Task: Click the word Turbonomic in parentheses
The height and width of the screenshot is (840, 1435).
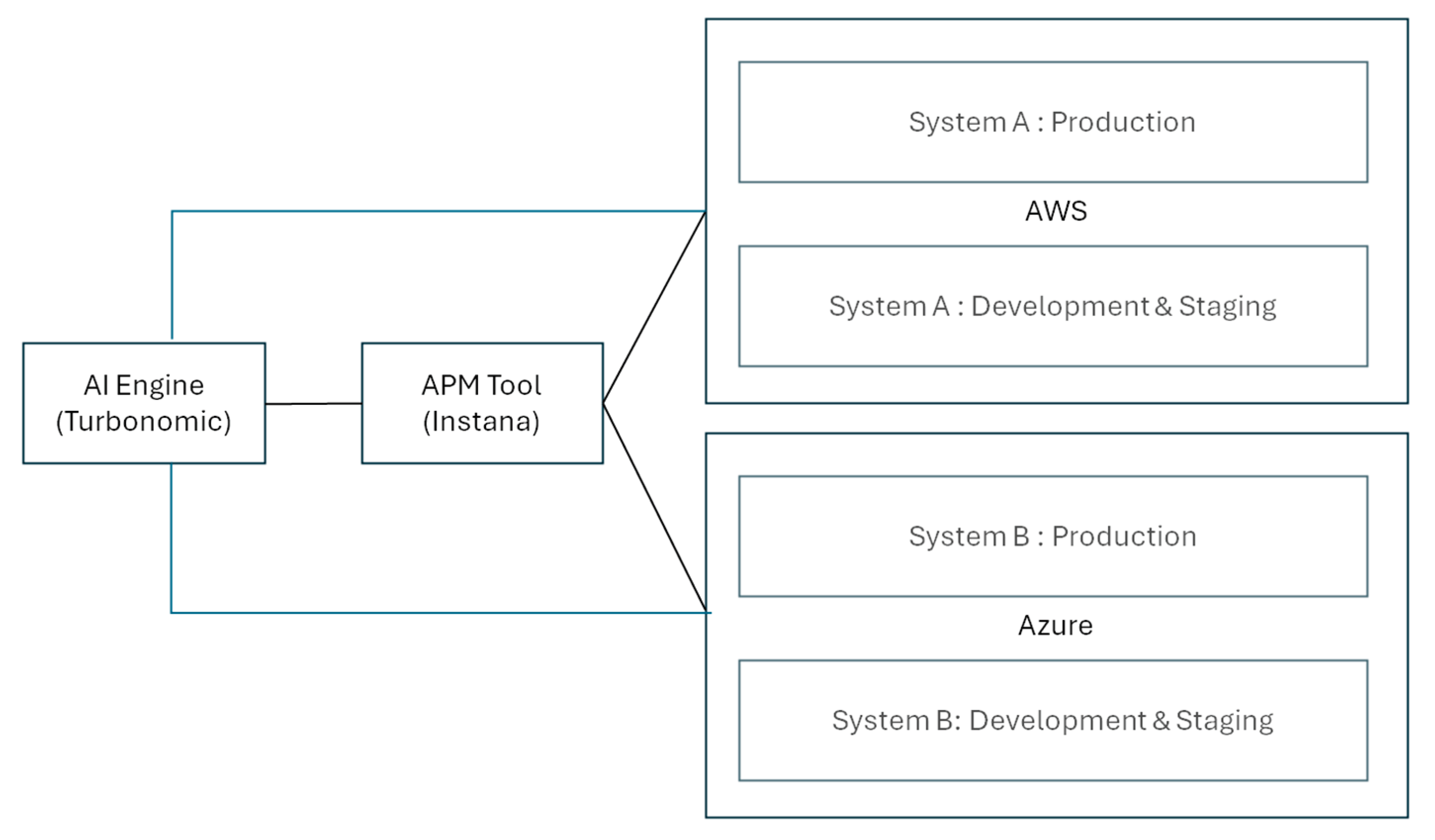Action: click(144, 421)
